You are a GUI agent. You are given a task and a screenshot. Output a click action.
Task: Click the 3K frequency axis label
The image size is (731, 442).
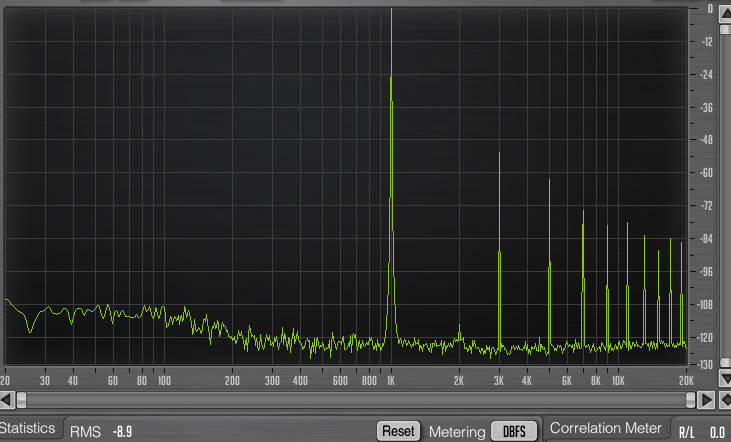pos(499,381)
